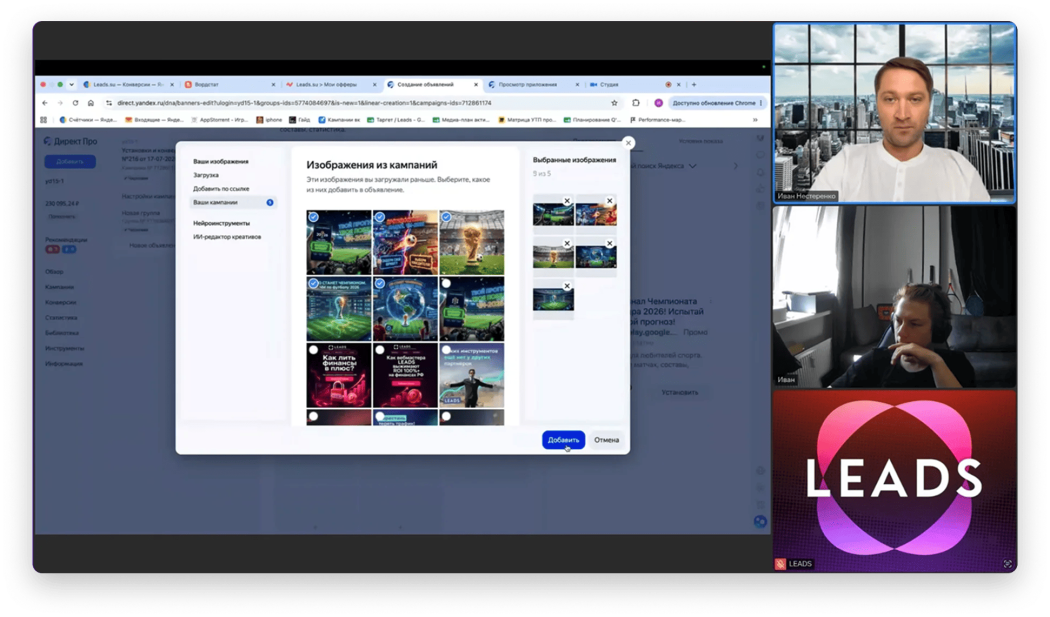The width and height of the screenshot is (1050, 617).
Task: Remove the globe image from selected images
Action: click(609, 244)
